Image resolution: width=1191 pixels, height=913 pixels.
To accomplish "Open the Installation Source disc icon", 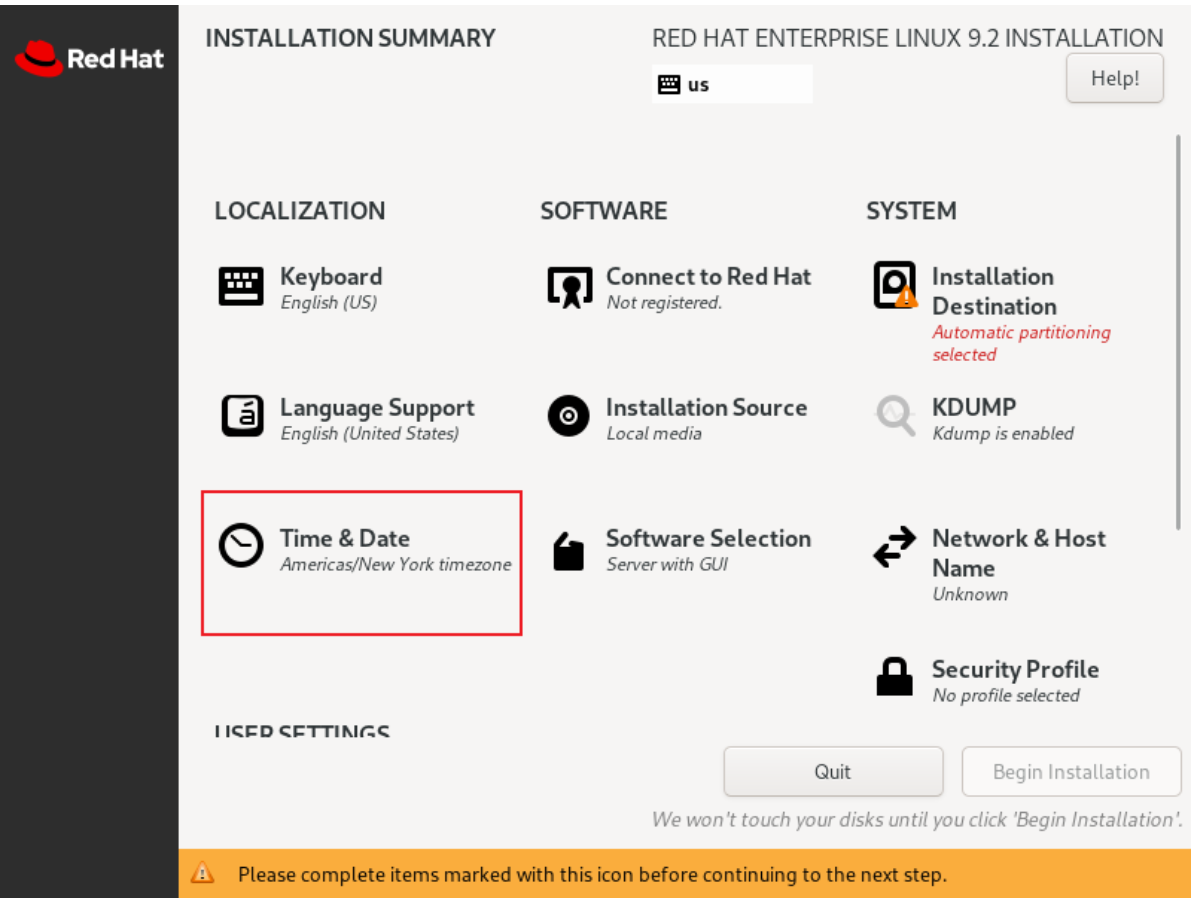I will click(568, 416).
